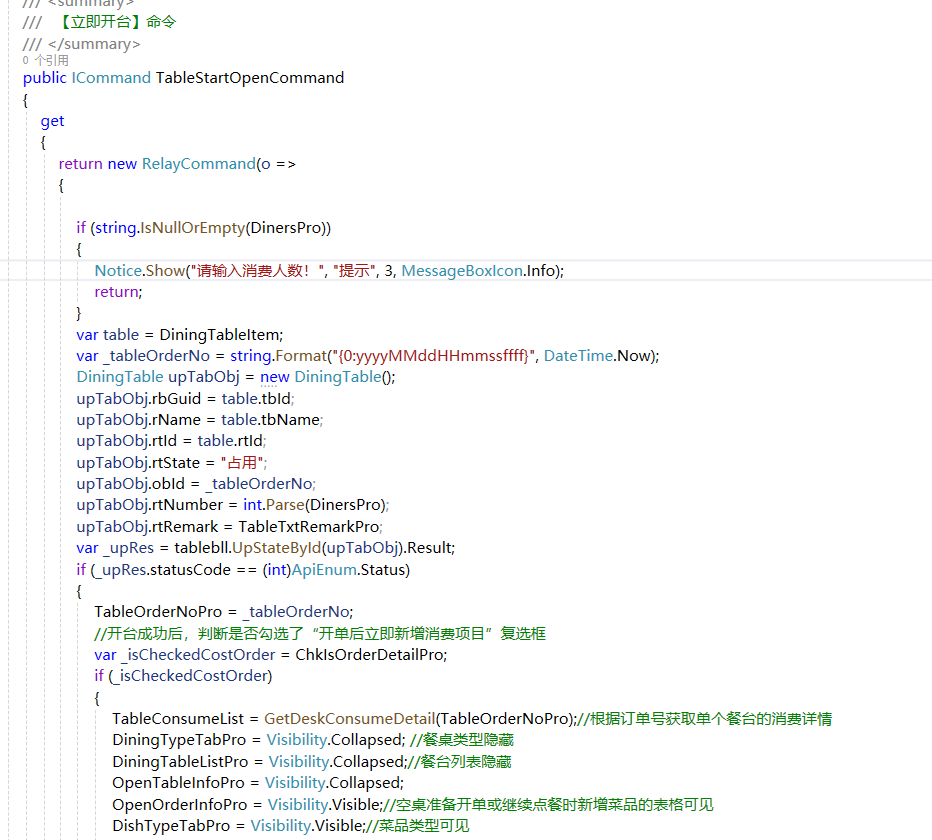Click GetDeskConsumeDetail method call
This screenshot has height=840, width=932.
[x=350, y=719]
